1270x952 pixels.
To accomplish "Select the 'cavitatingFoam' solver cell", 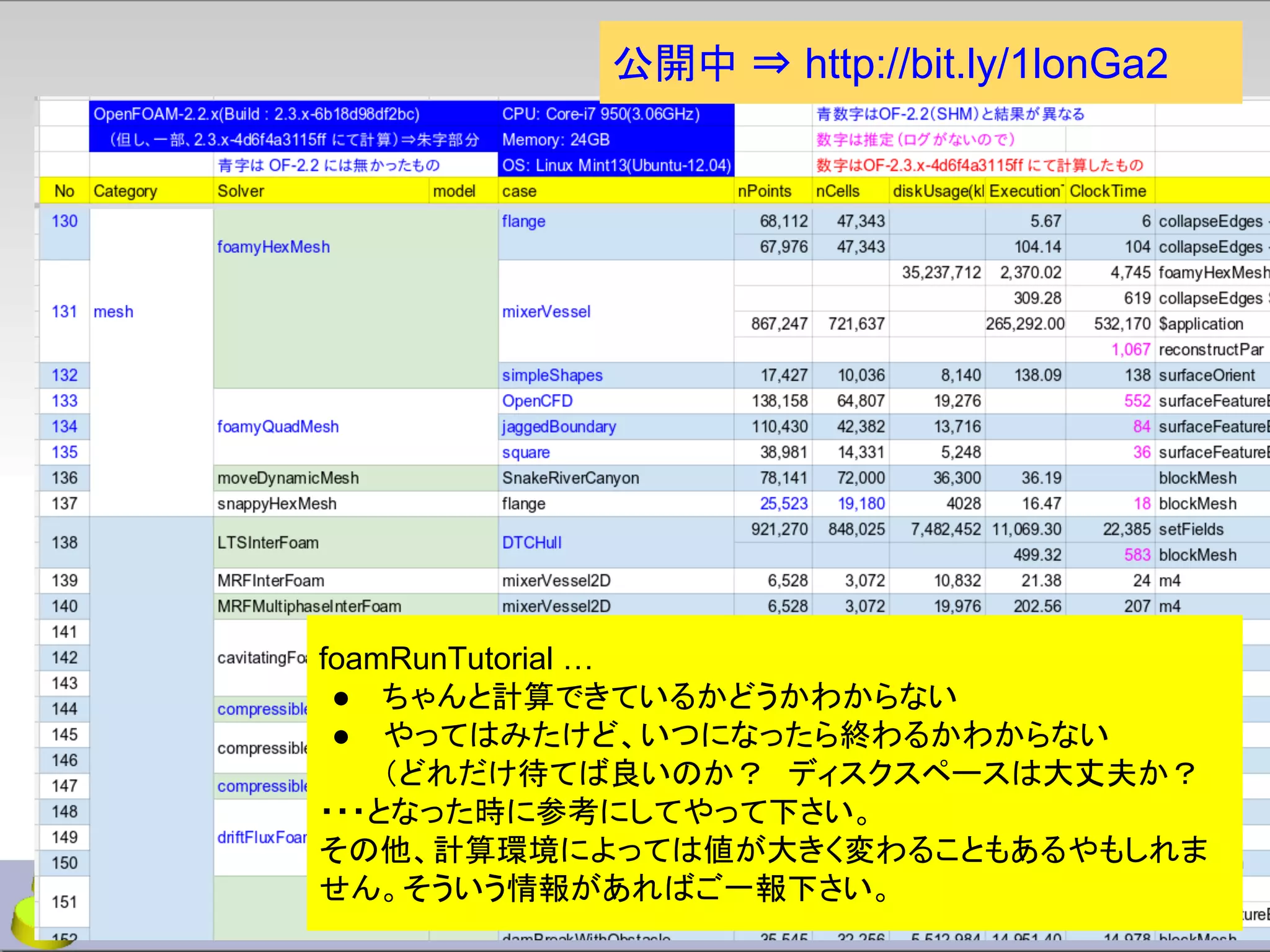I will (x=261, y=658).
